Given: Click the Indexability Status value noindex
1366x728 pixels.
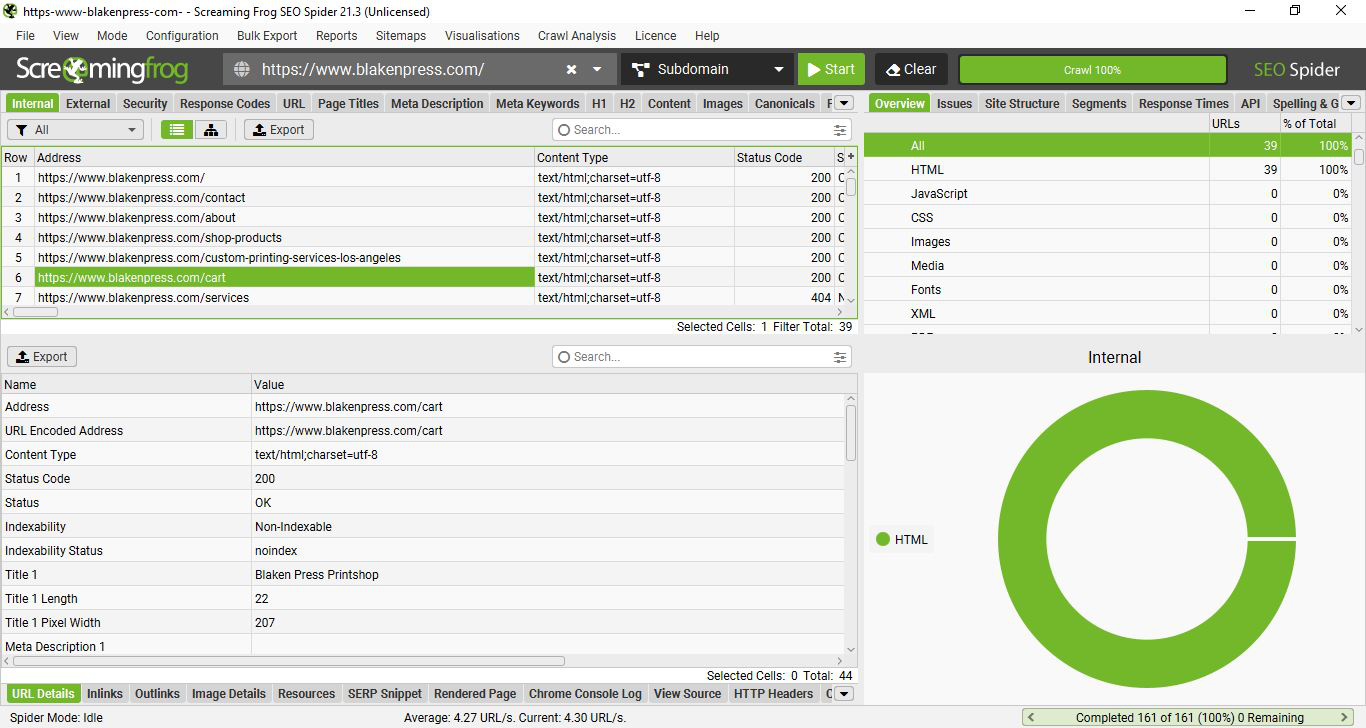Looking at the screenshot, I should pos(276,551).
